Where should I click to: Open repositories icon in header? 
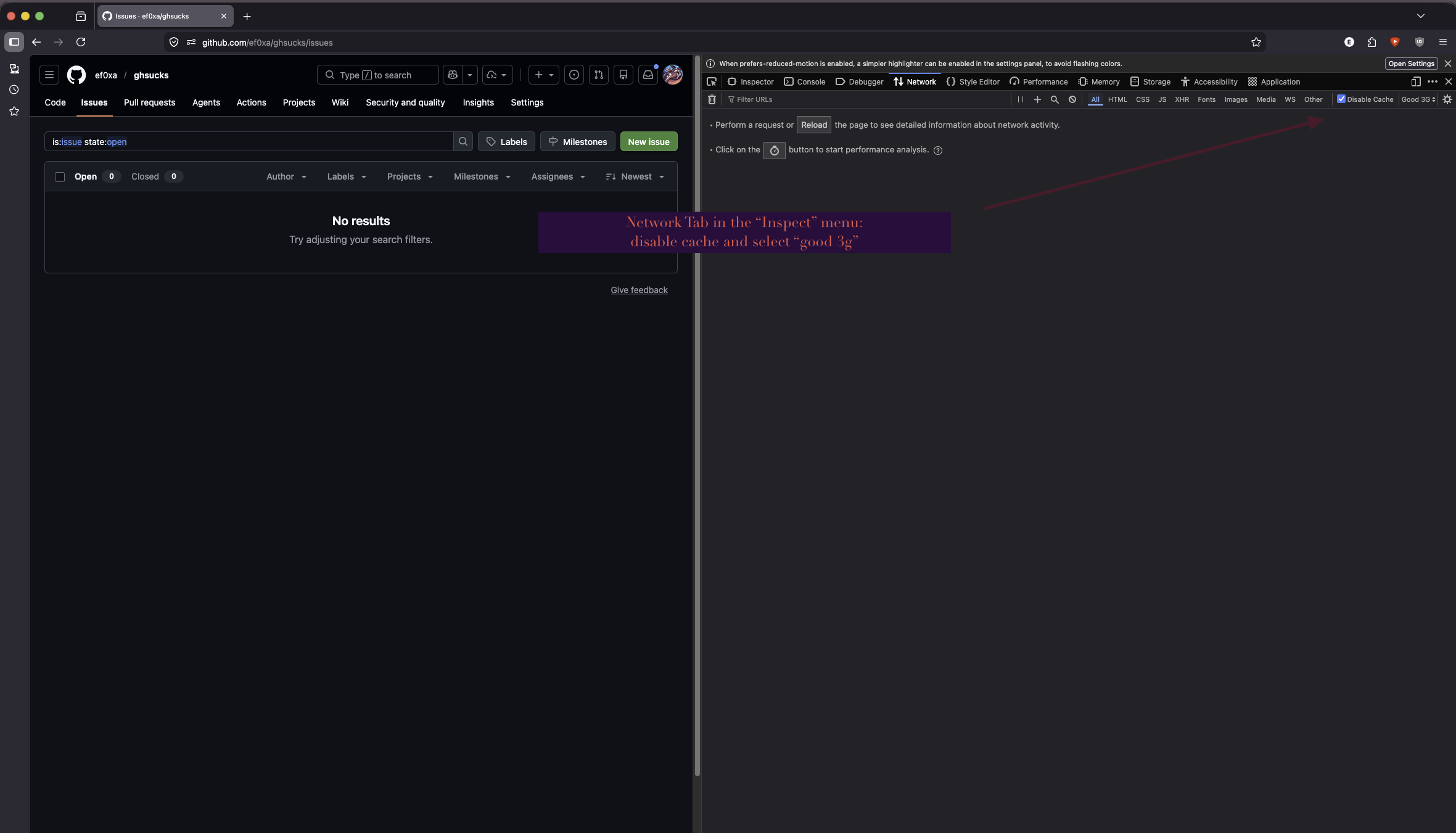[623, 75]
